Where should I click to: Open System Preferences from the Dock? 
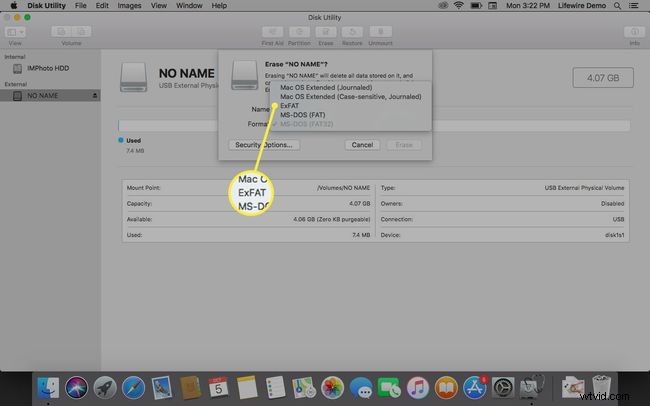coord(503,388)
